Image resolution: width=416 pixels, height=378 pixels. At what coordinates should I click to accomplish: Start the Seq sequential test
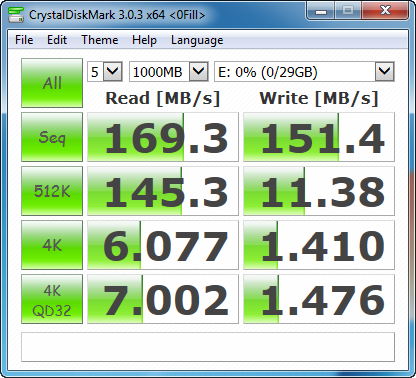pyautogui.click(x=52, y=137)
